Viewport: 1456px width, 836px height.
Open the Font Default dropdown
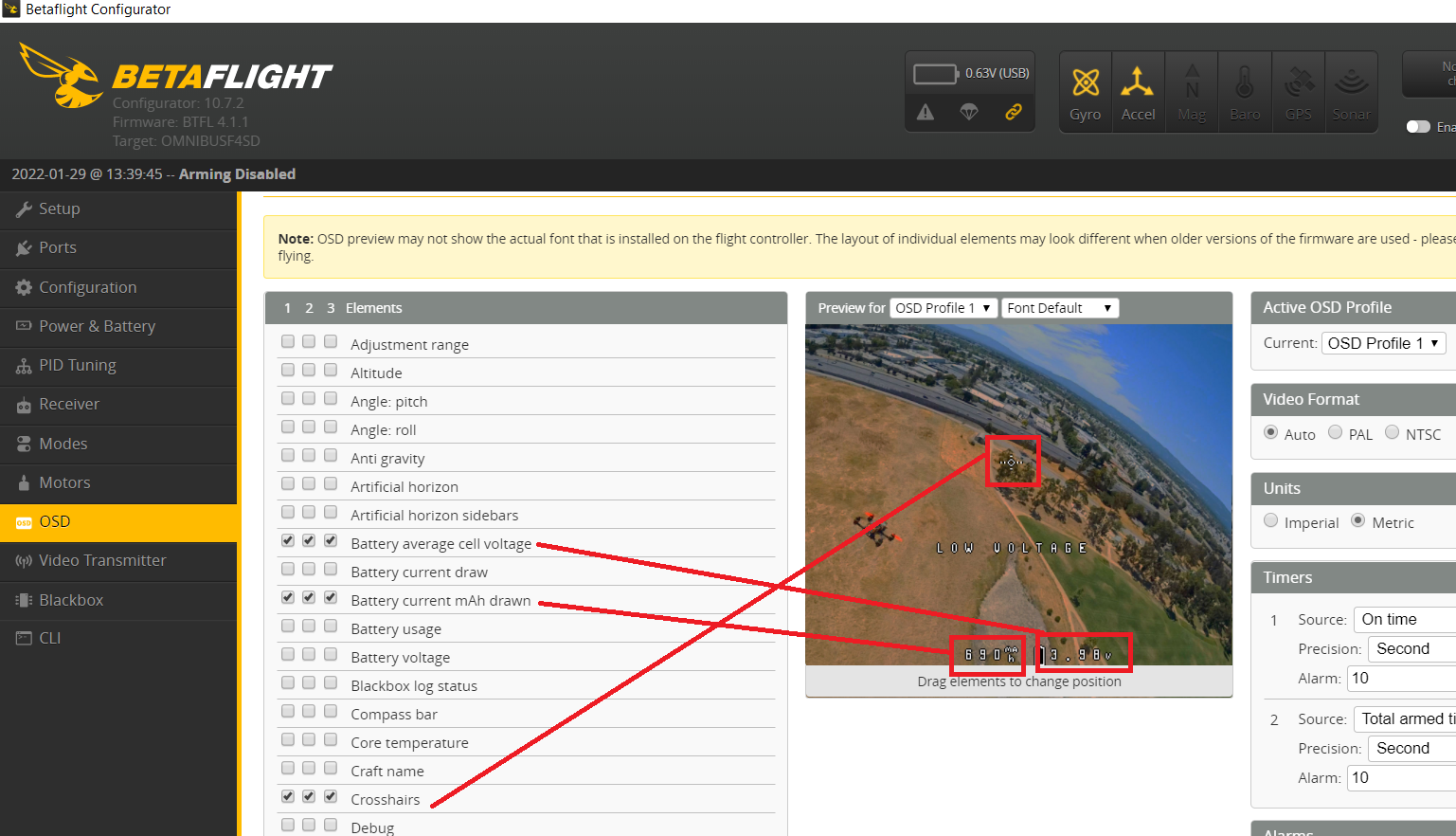(1060, 308)
